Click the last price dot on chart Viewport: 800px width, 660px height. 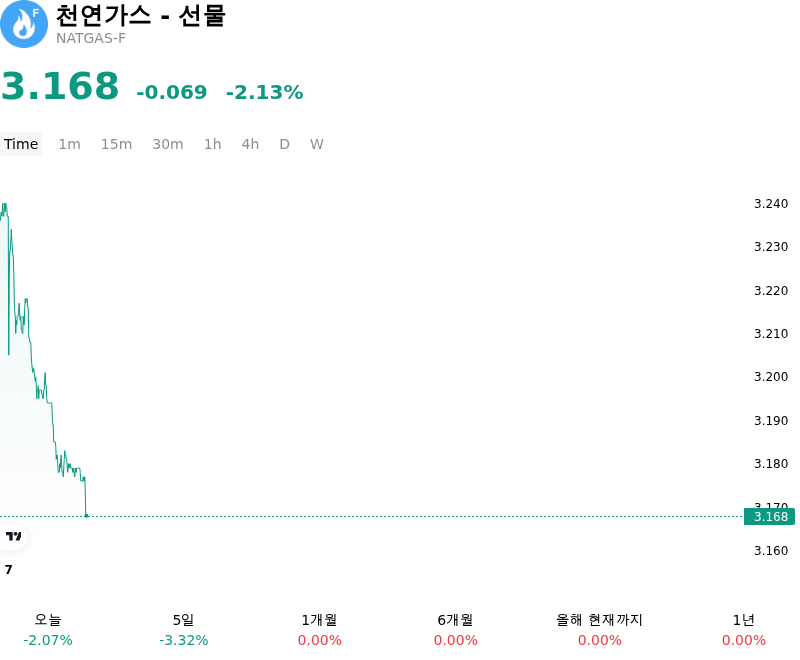(x=86, y=516)
